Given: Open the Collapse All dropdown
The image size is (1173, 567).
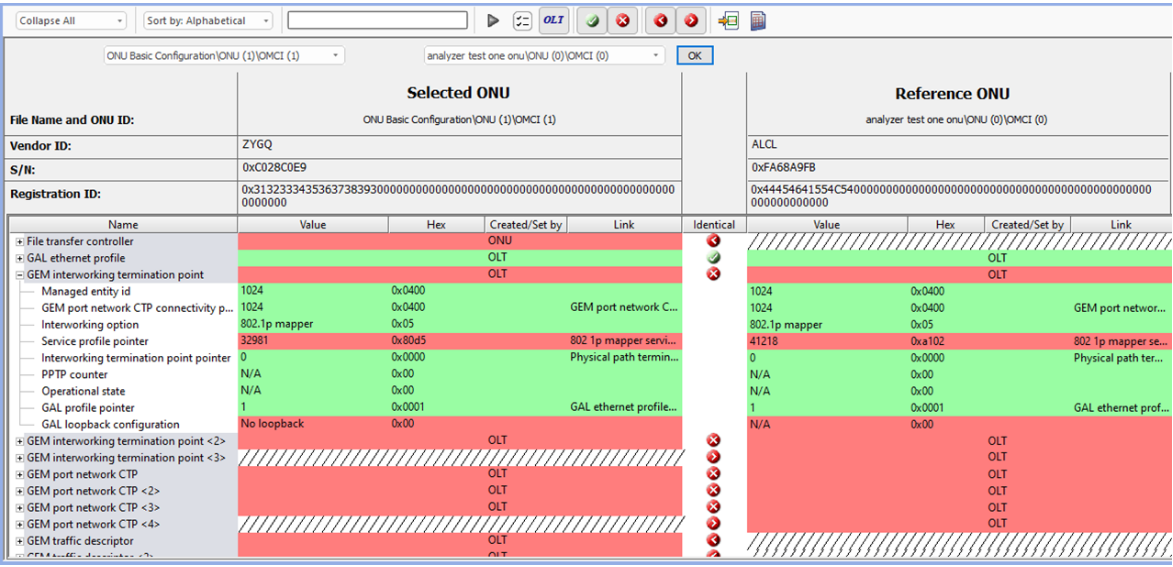Looking at the screenshot, I should click(x=70, y=20).
